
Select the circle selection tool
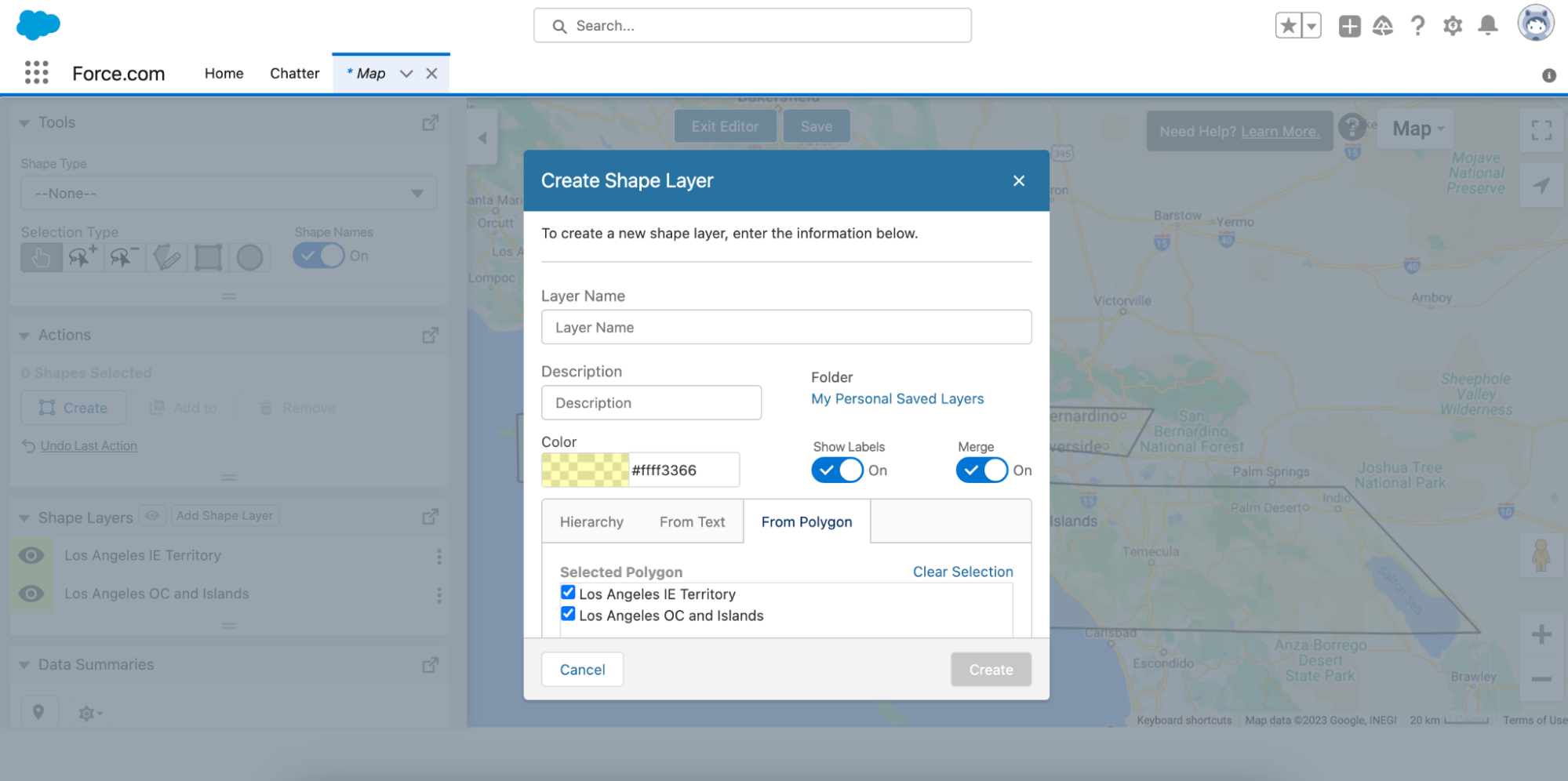[249, 257]
